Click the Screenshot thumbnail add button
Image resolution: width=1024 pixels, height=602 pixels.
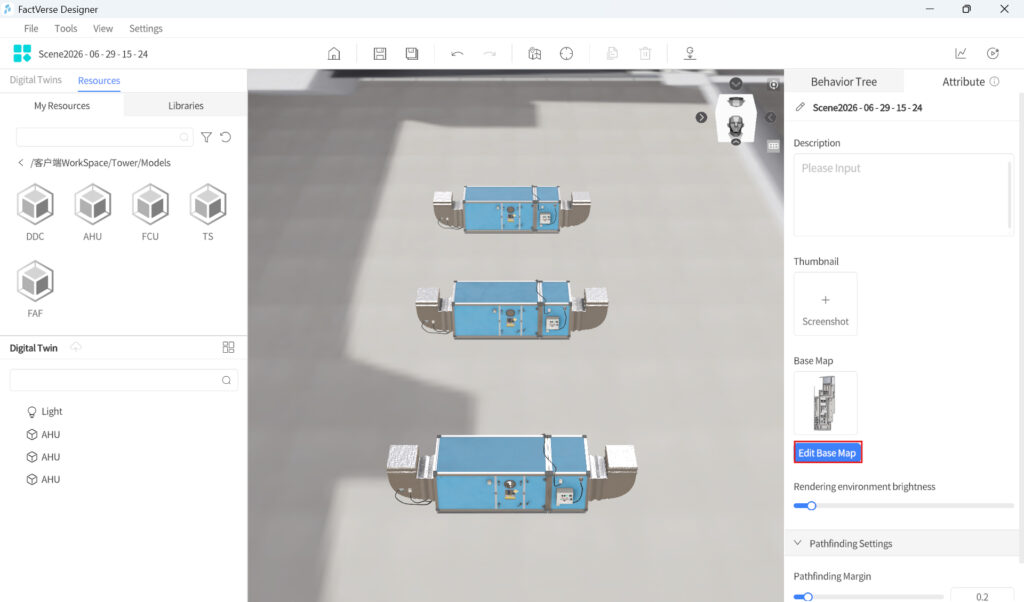point(825,304)
